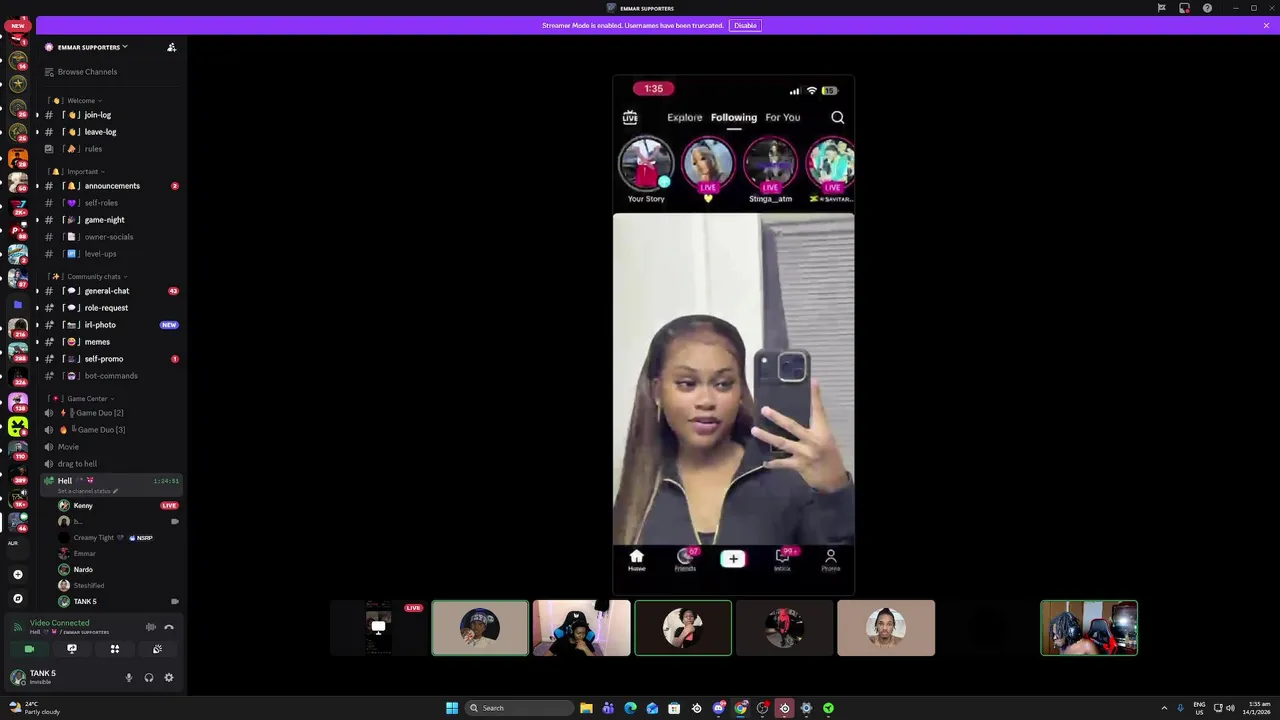
Task: Open invite people icon beside server name
Action: (x=171, y=47)
